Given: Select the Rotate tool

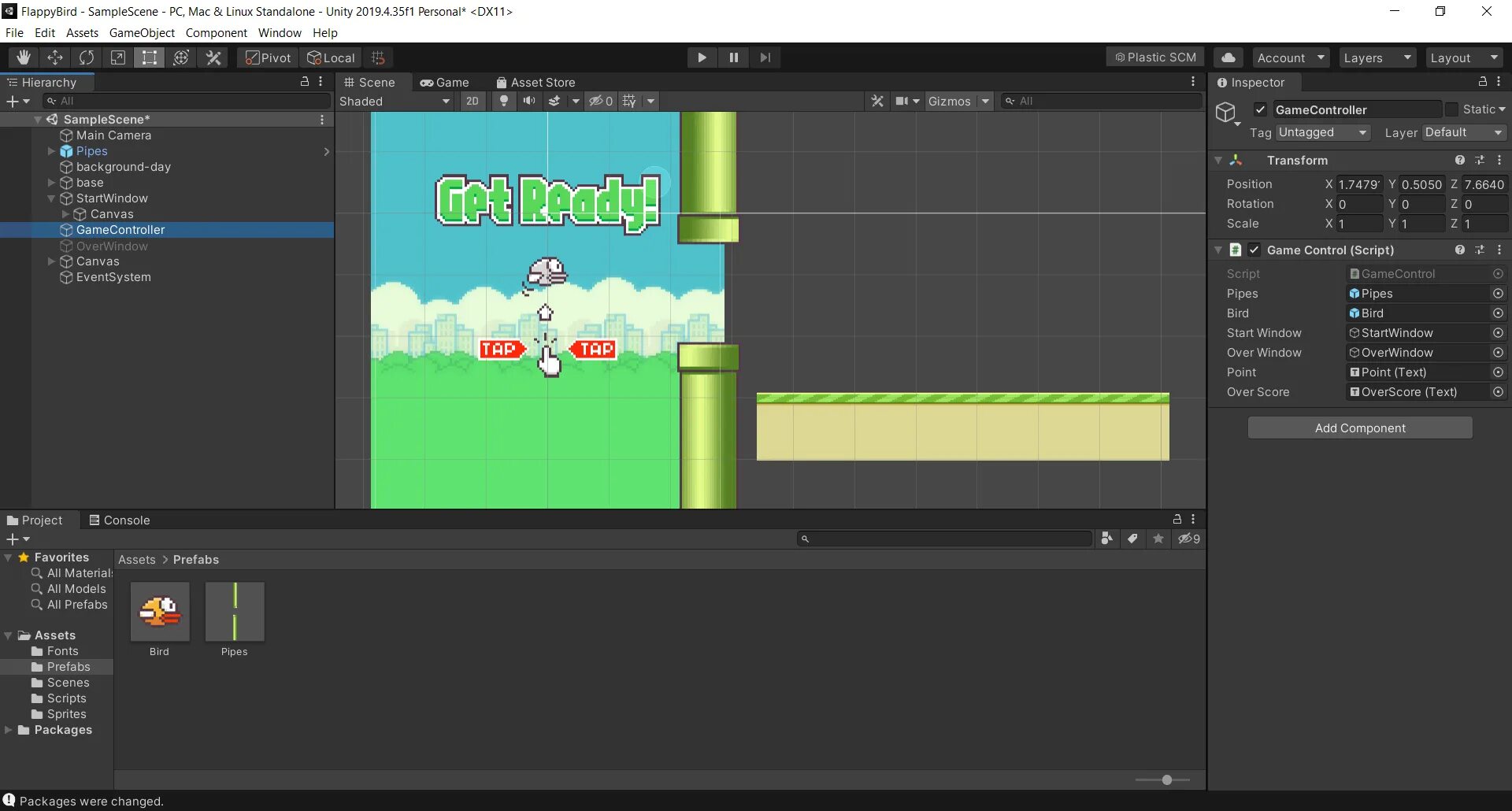Looking at the screenshot, I should (x=87, y=57).
